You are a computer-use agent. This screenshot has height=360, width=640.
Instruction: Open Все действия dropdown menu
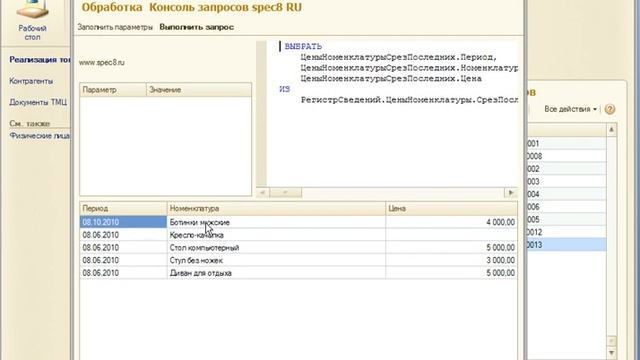click(x=570, y=109)
